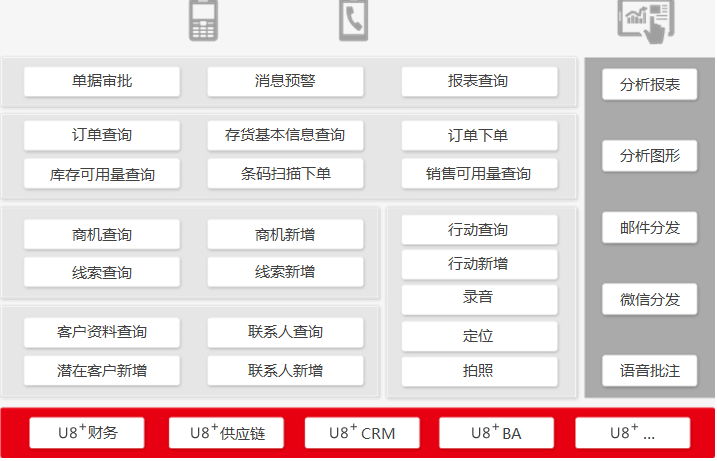This screenshot has width=717, height=461.
Task: Select the 消息预警 button
Action: pos(285,82)
